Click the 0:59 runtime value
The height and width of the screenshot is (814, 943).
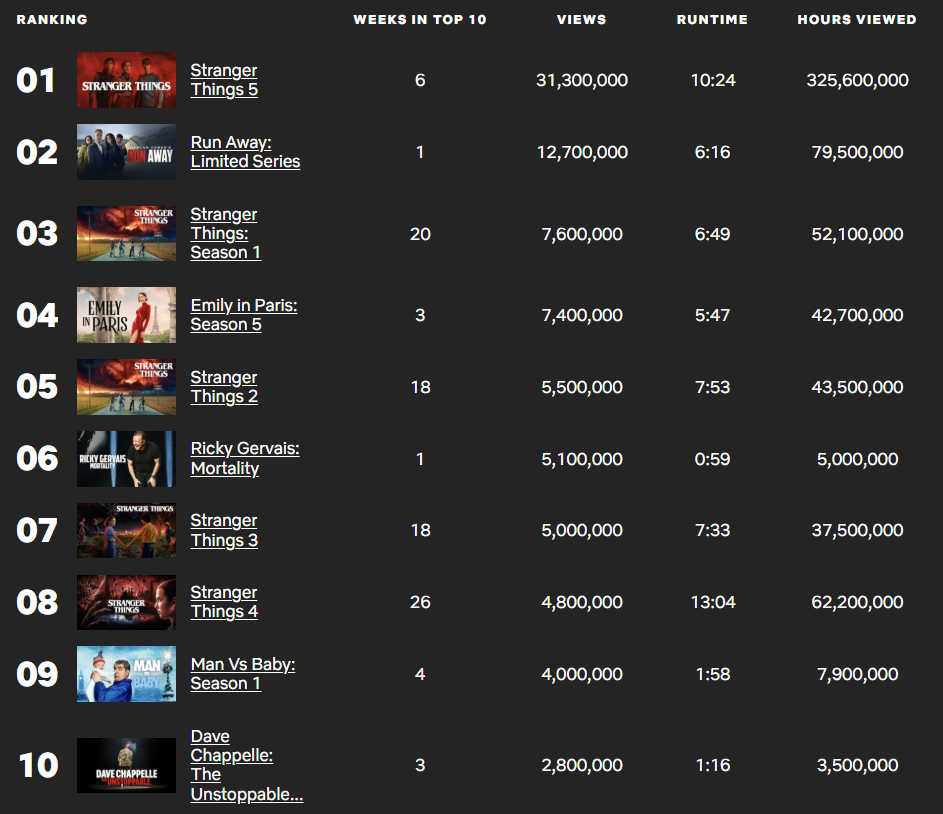click(x=713, y=459)
